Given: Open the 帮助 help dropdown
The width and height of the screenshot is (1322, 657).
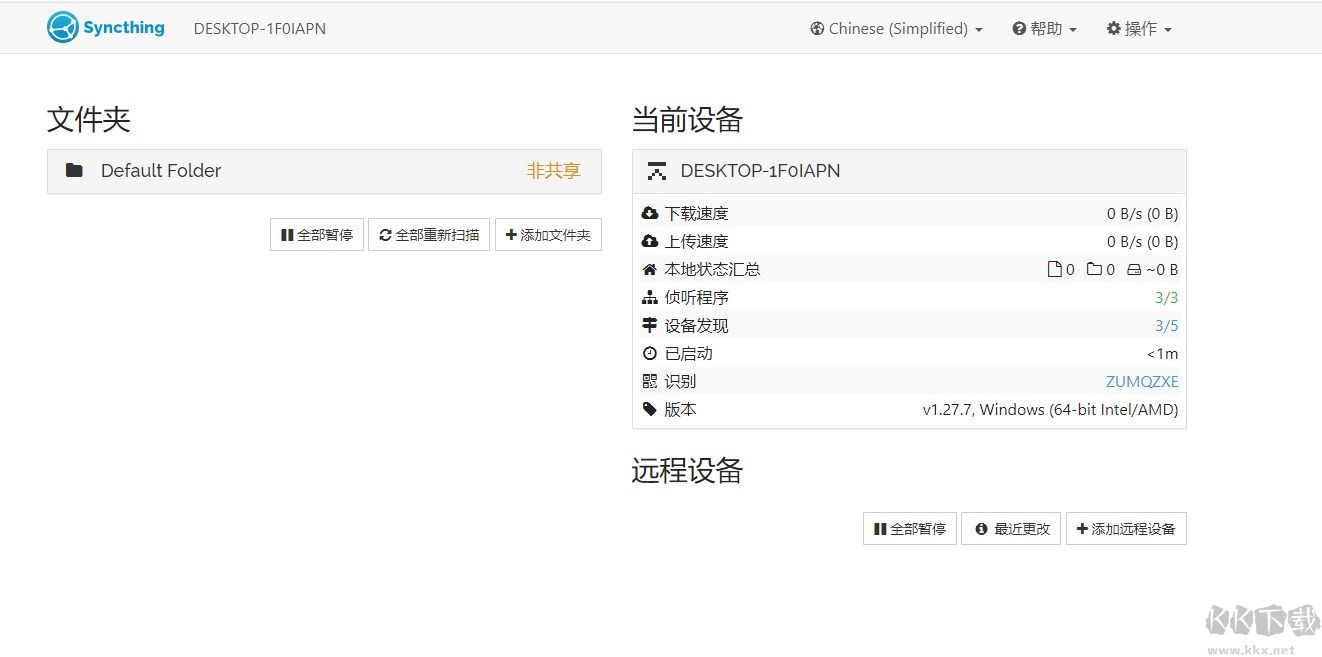Looking at the screenshot, I should click(1044, 28).
